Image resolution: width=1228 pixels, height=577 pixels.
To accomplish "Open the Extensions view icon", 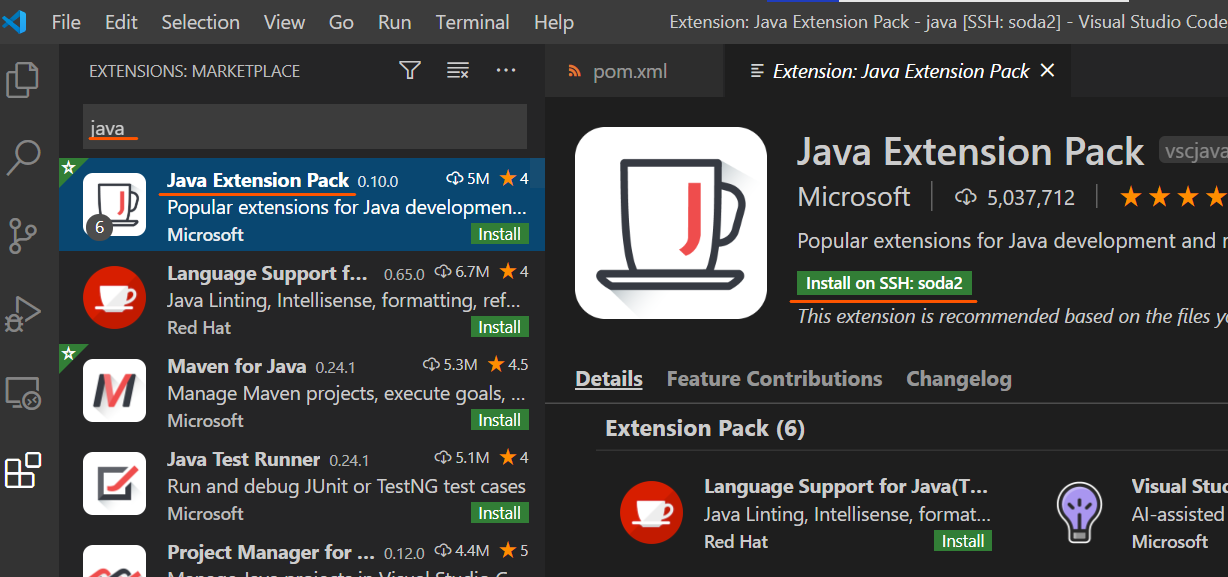I will pyautogui.click(x=23, y=470).
